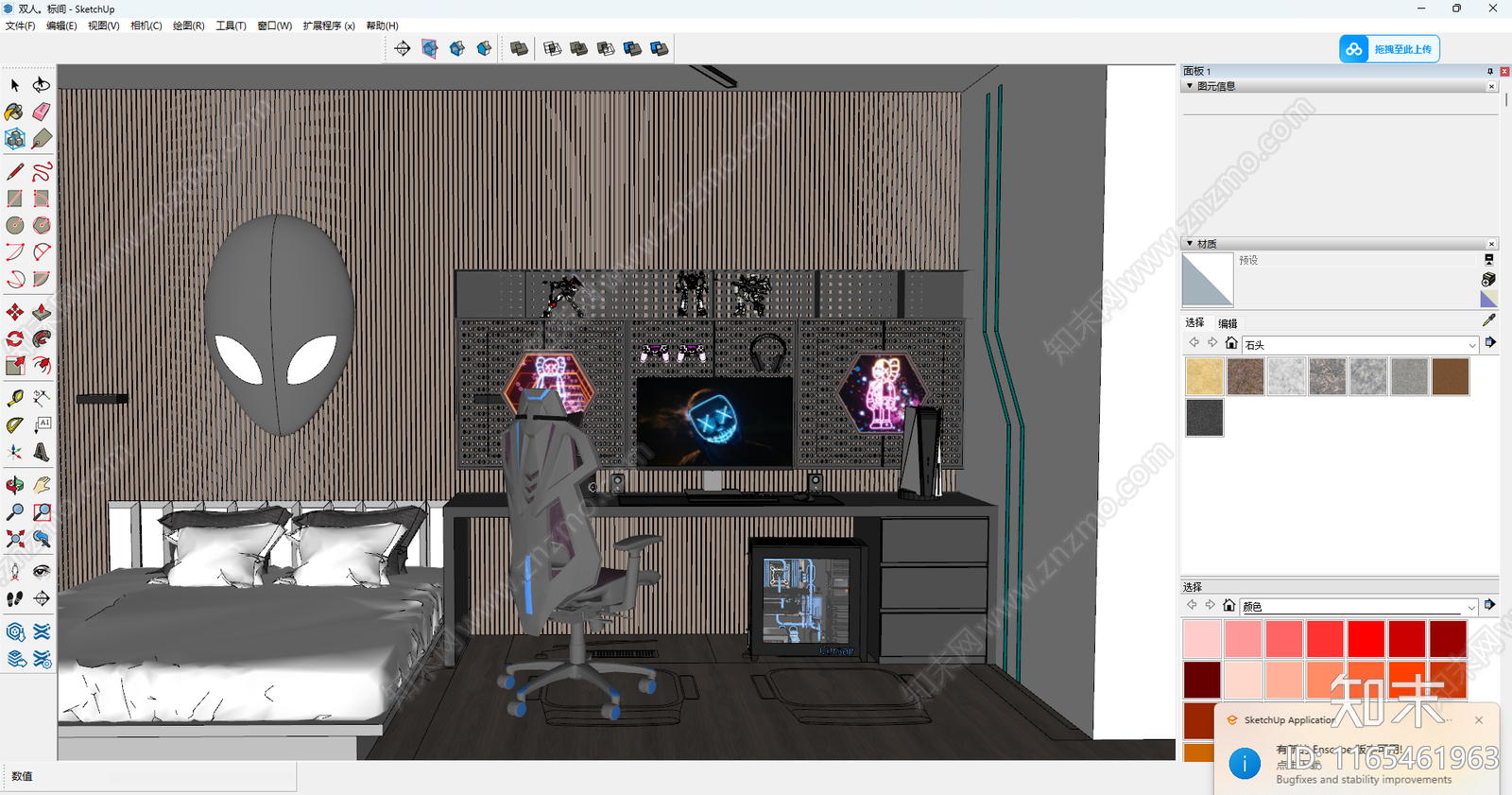Click the 预设 material name field
Viewport: 1512px width, 795px height.
1356,260
